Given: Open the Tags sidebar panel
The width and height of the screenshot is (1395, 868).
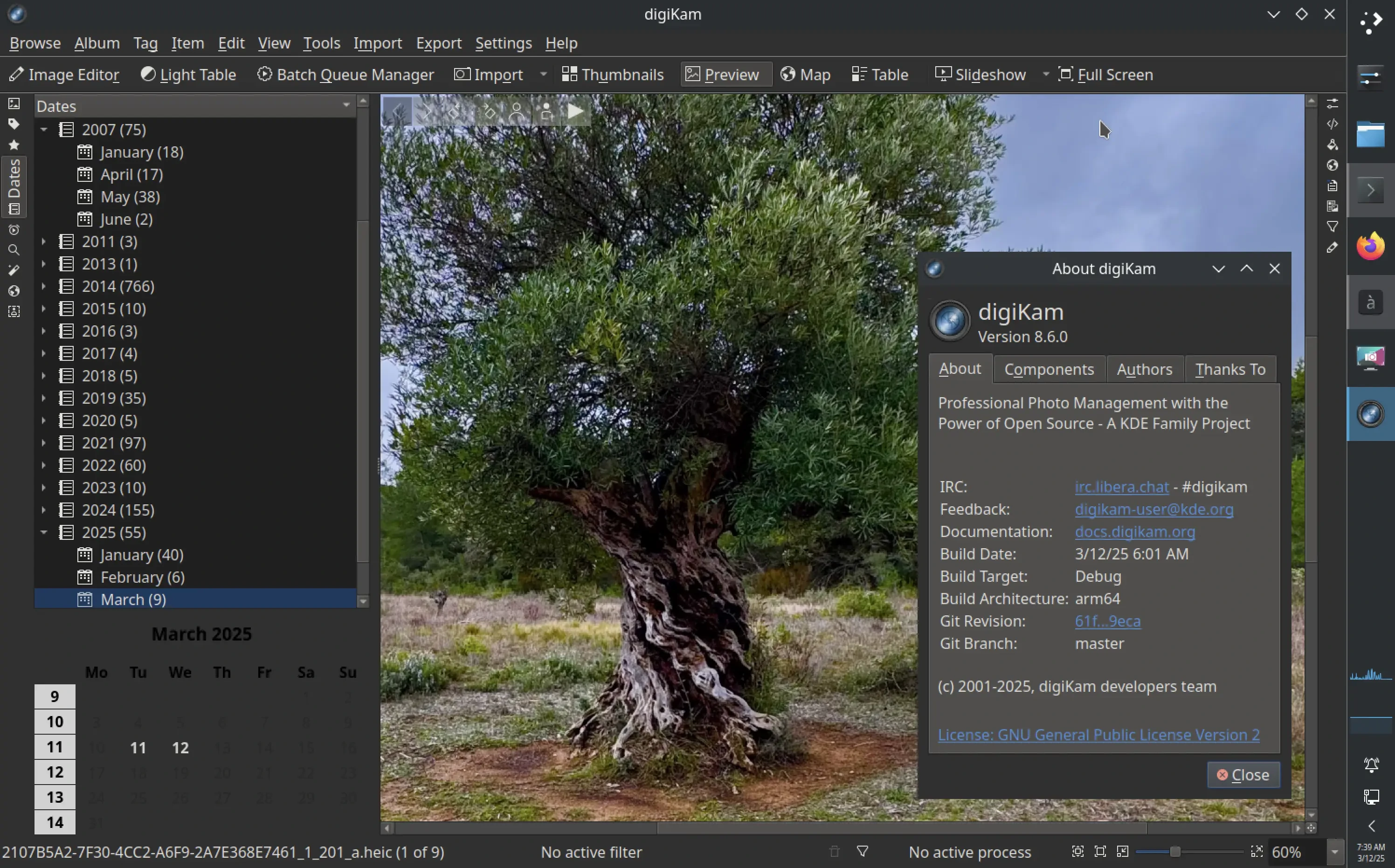Looking at the screenshot, I should pyautogui.click(x=14, y=124).
